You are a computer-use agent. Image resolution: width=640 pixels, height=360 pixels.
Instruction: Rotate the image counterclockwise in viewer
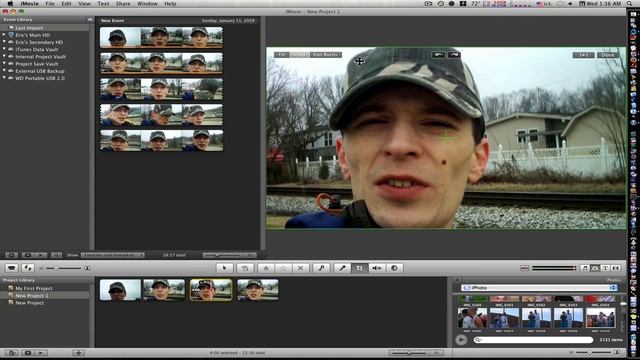tap(438, 55)
